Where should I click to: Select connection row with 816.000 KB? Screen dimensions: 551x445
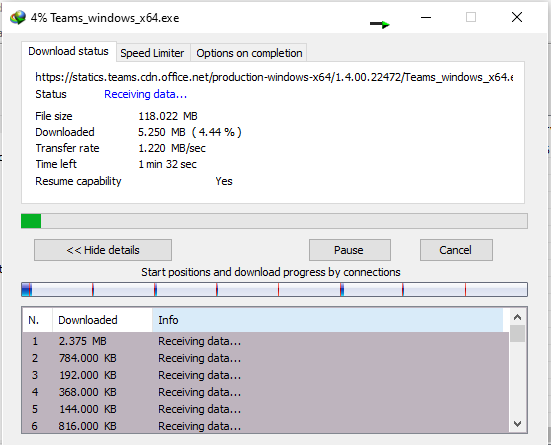tap(266, 426)
